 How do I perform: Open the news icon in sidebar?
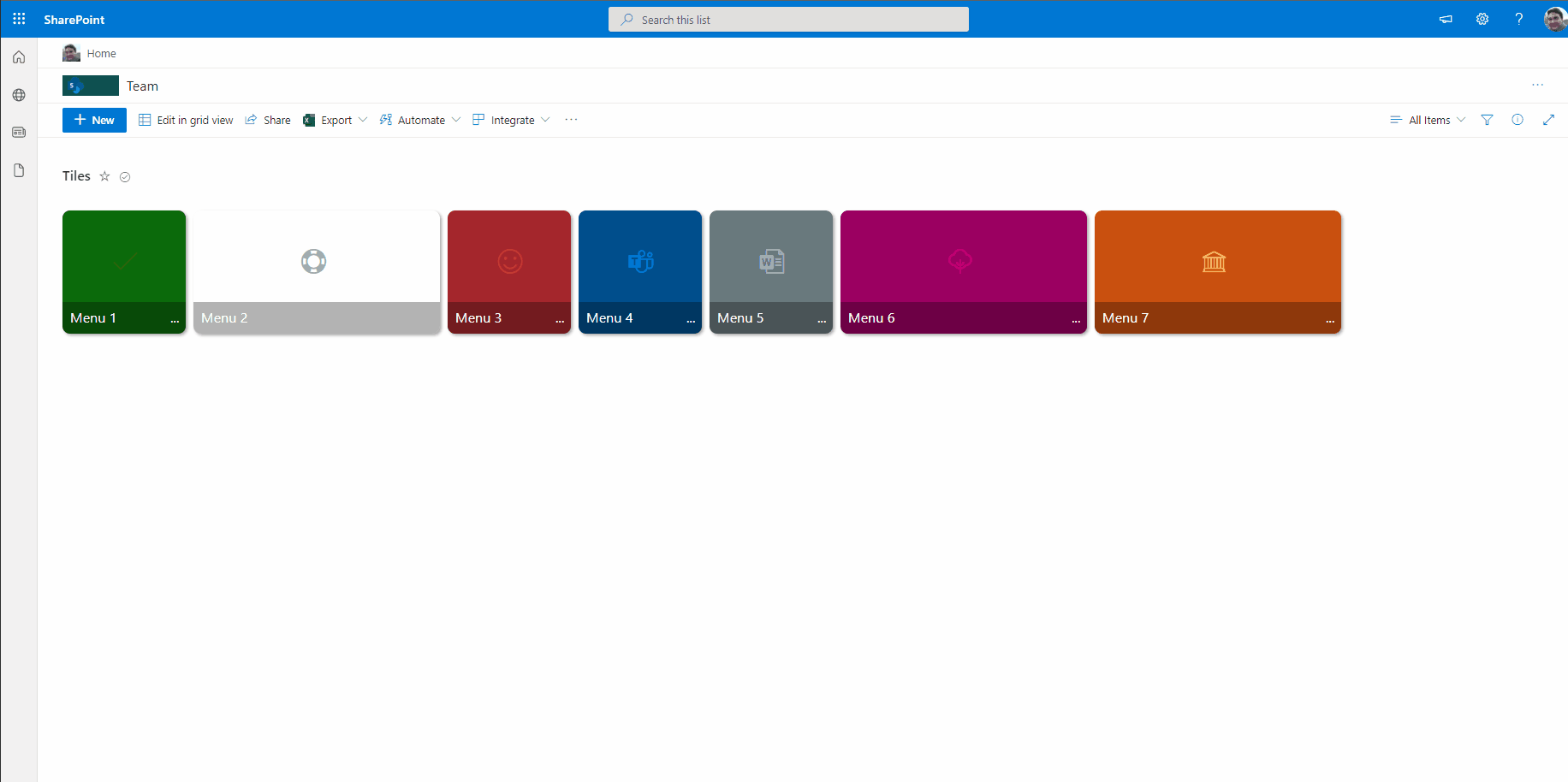click(19, 133)
